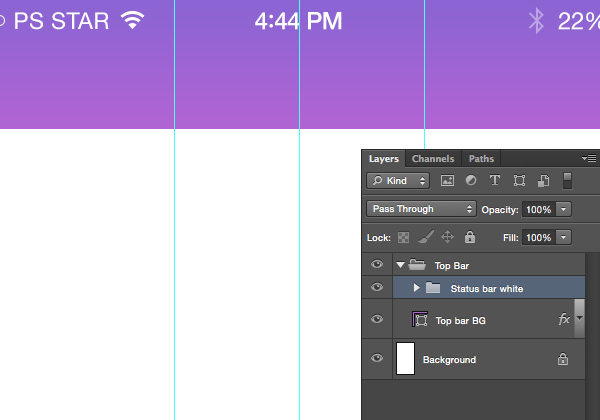
Task: Open the Fill slider dropdown arrow
Action: pyautogui.click(x=563, y=237)
